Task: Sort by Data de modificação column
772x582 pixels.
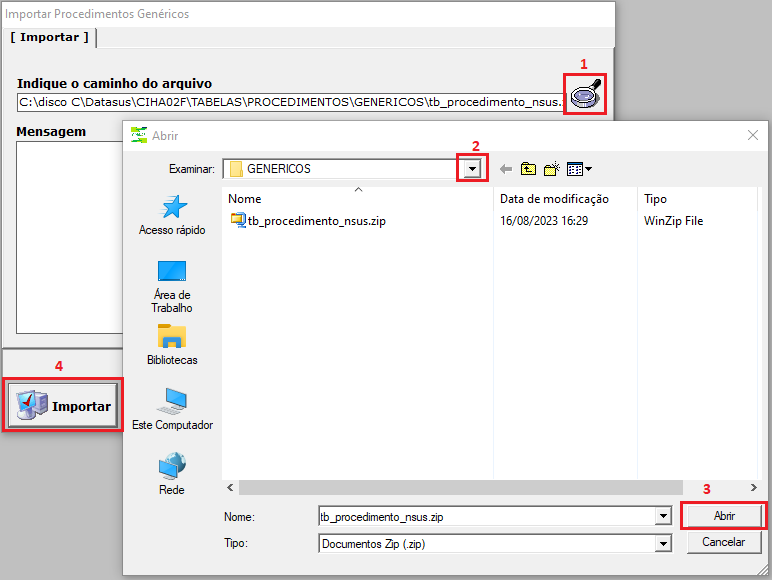Action: click(x=554, y=199)
